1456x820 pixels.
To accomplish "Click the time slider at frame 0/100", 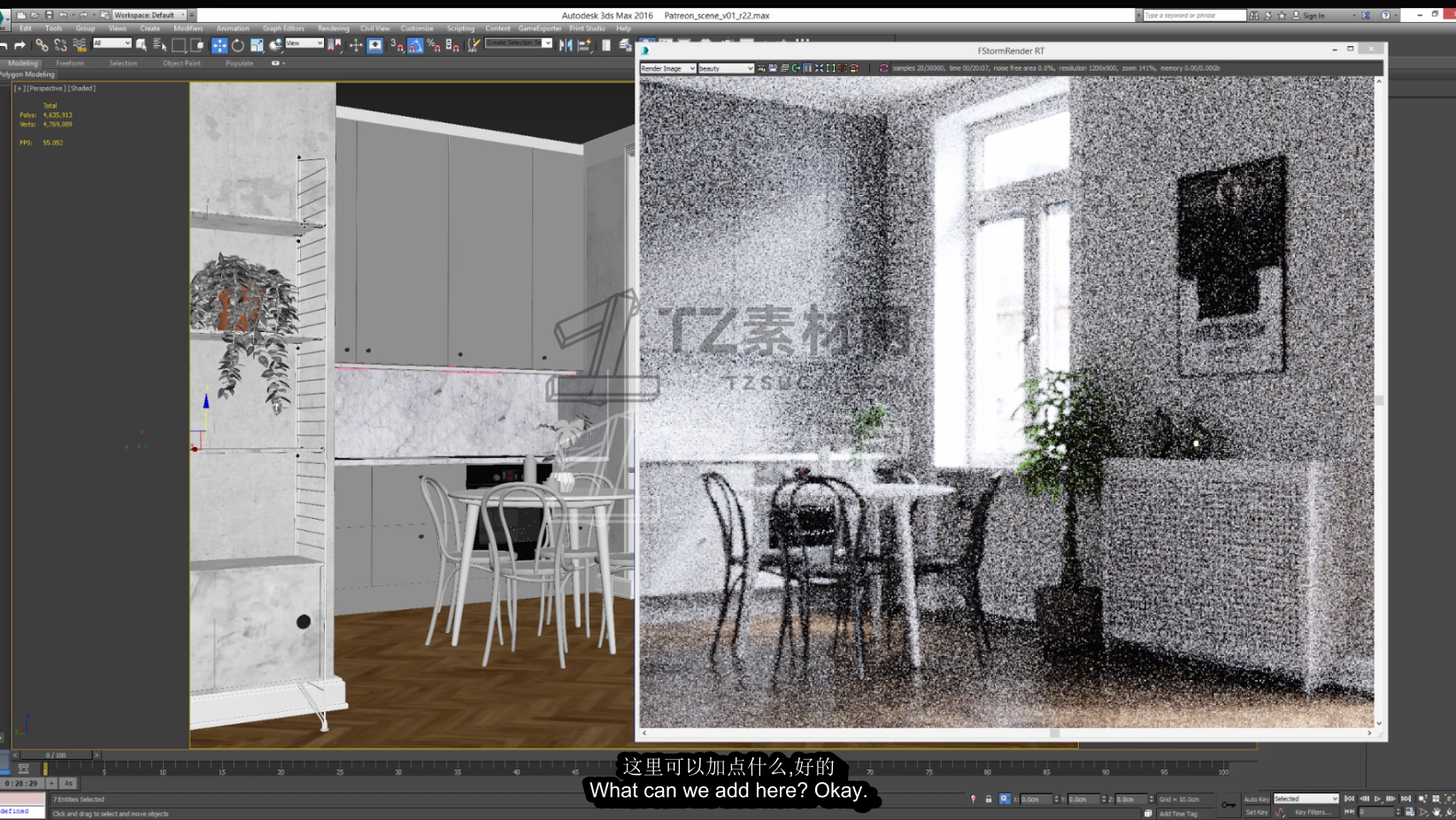I will 56,755.
